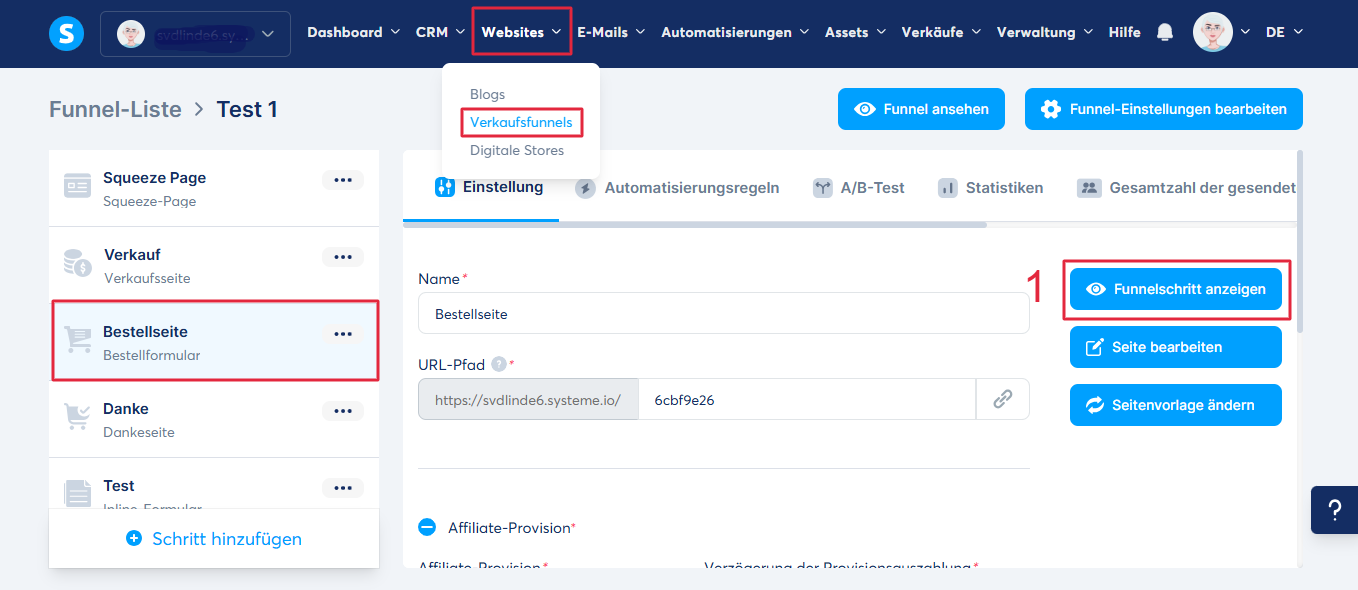Click the A/B-Test split icon
This screenshot has height=590, width=1358.
(x=822, y=188)
